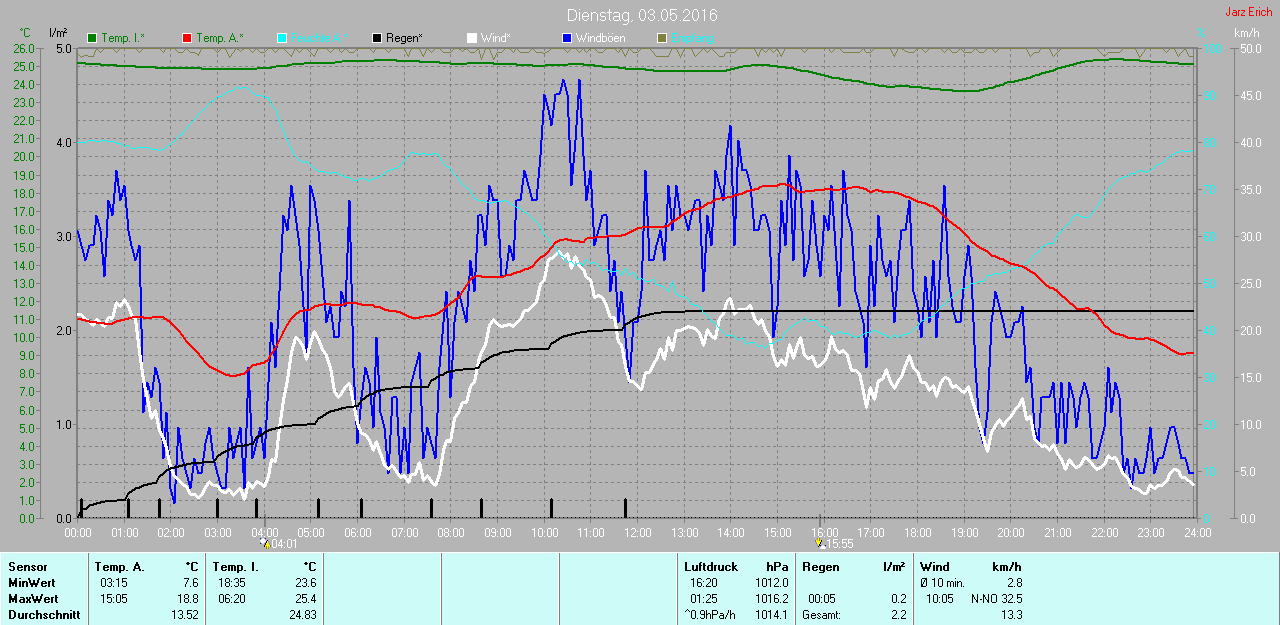Click the '24:00' time axis label
The image size is (1280, 625).
pyautogui.click(x=1197, y=533)
